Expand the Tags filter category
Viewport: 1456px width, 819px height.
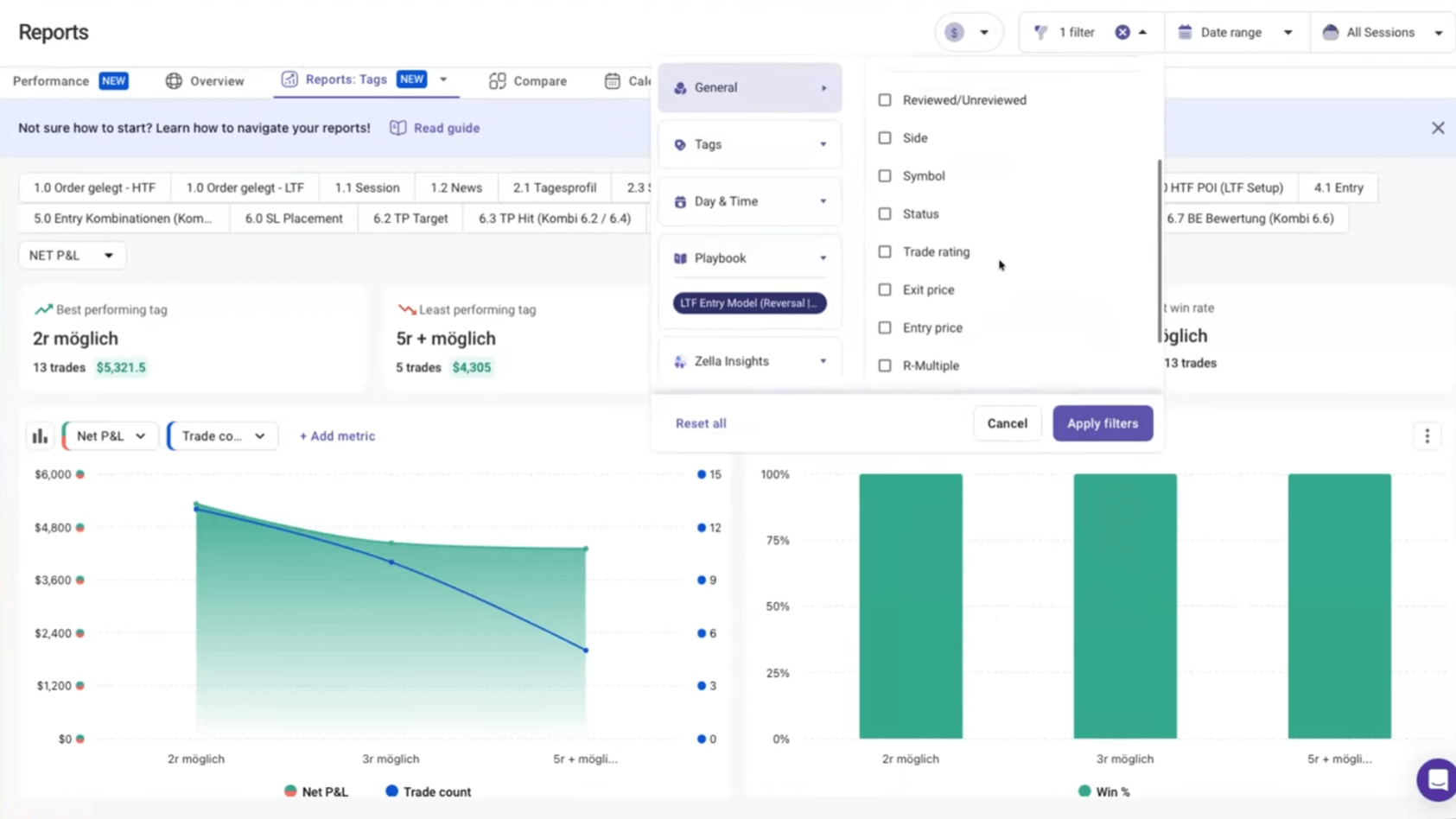pyautogui.click(x=749, y=145)
